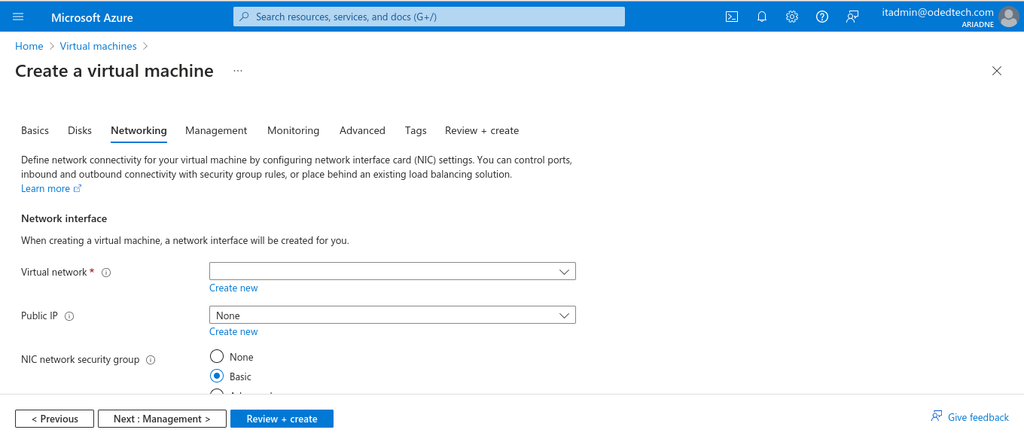Click the Network interface heading

point(64,219)
